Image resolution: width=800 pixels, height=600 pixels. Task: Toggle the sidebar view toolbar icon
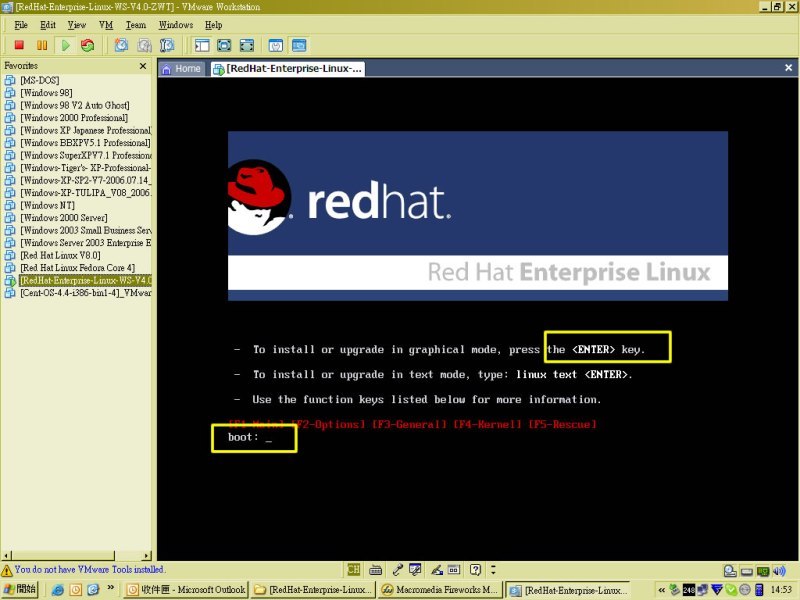point(202,45)
